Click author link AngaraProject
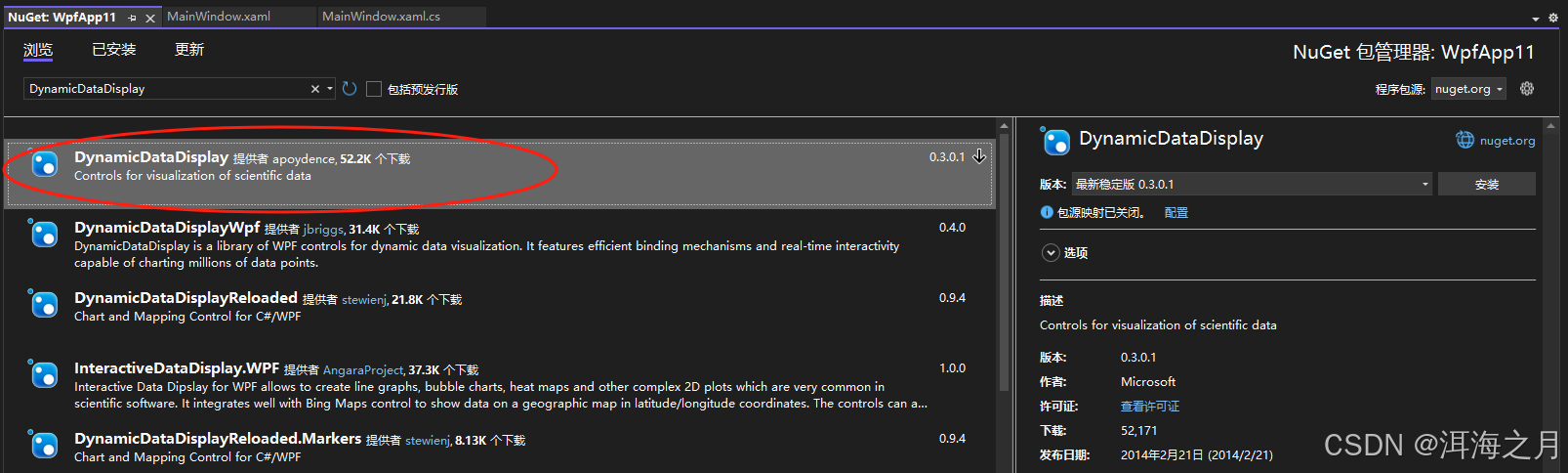This screenshot has width=1568, height=473. [363, 370]
